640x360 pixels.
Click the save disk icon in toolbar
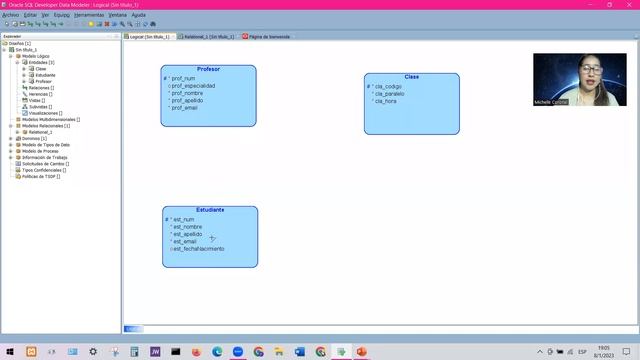pos(22,24)
